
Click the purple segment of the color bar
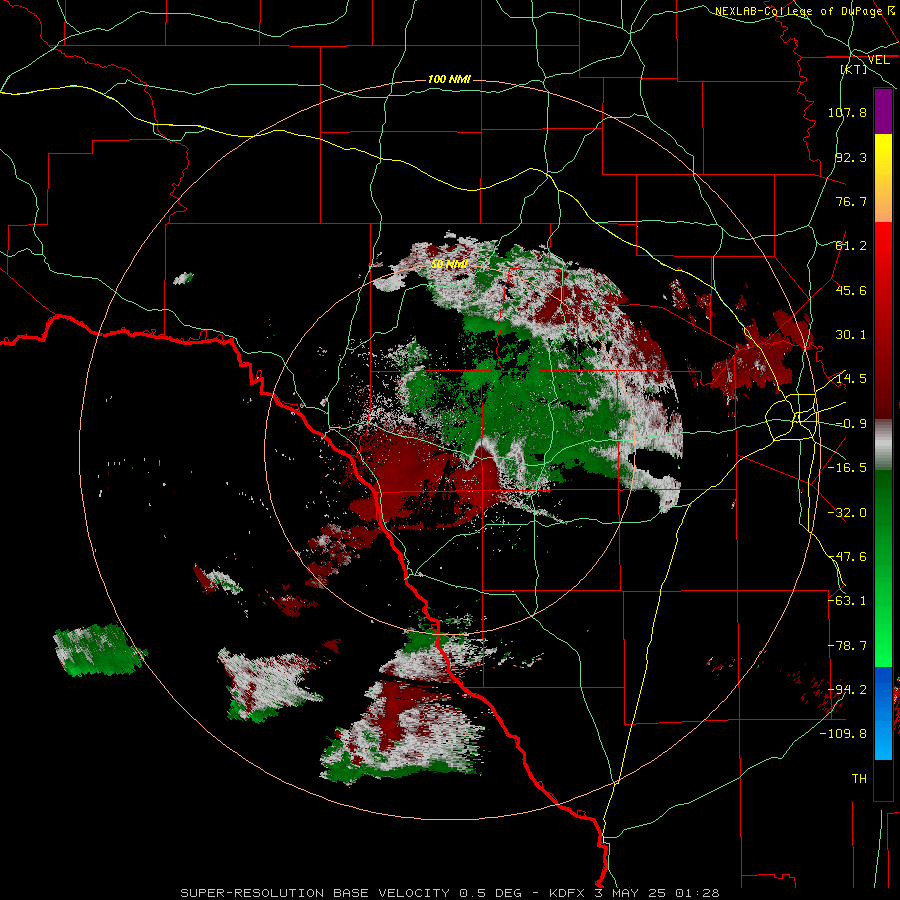click(883, 112)
